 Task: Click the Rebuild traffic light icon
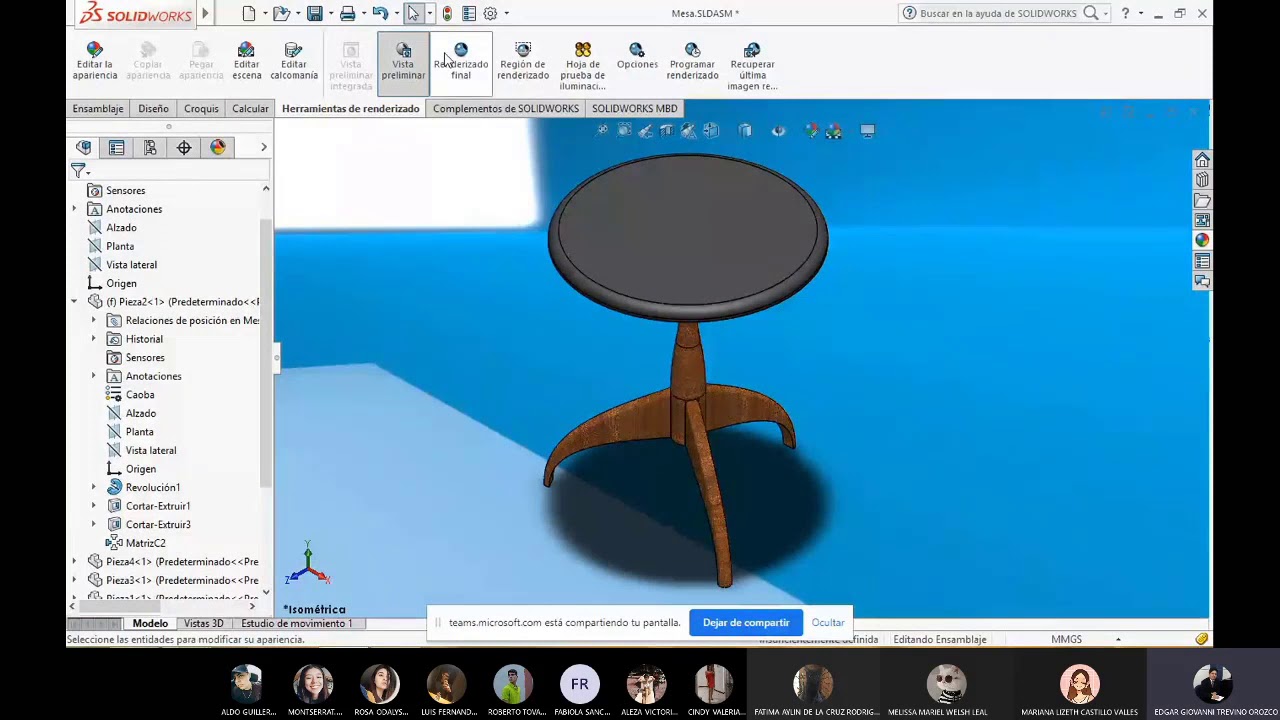[x=447, y=14]
